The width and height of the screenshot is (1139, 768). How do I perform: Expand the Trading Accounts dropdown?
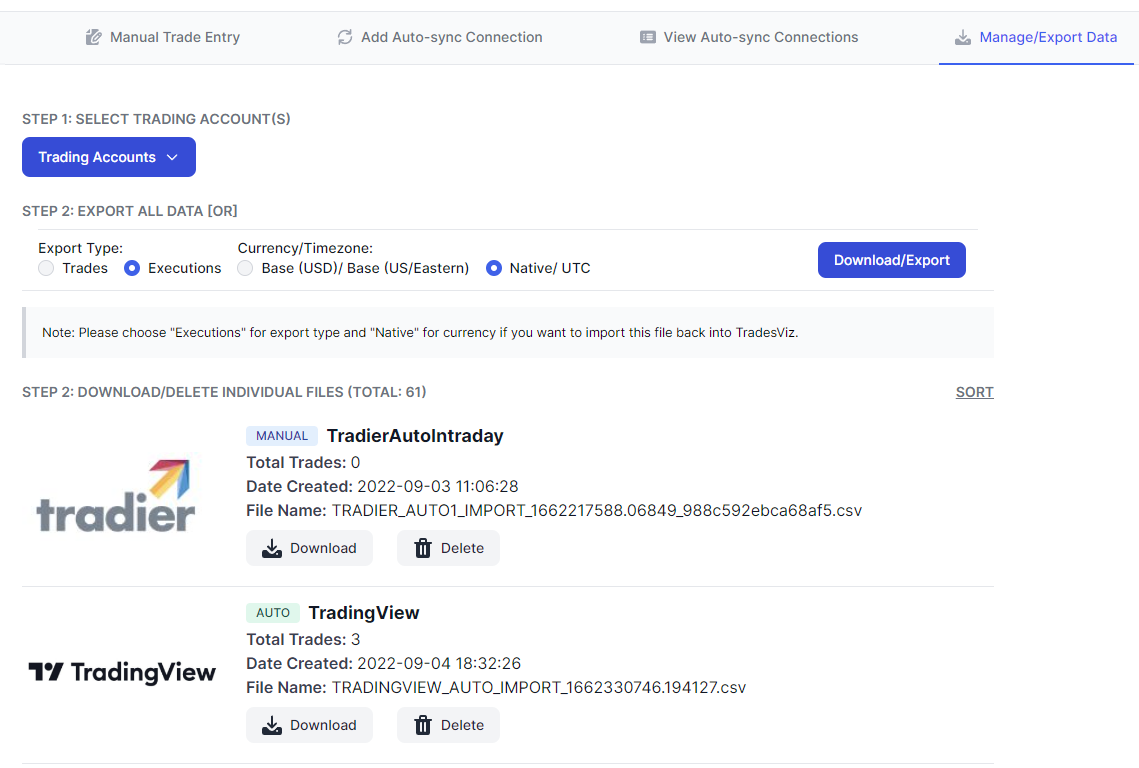click(x=109, y=157)
